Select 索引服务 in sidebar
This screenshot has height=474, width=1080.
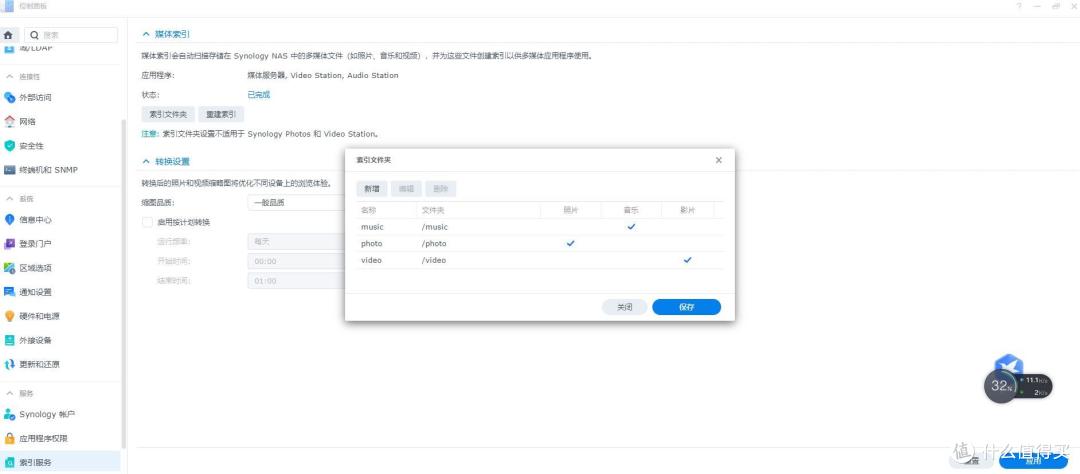click(x=60, y=462)
